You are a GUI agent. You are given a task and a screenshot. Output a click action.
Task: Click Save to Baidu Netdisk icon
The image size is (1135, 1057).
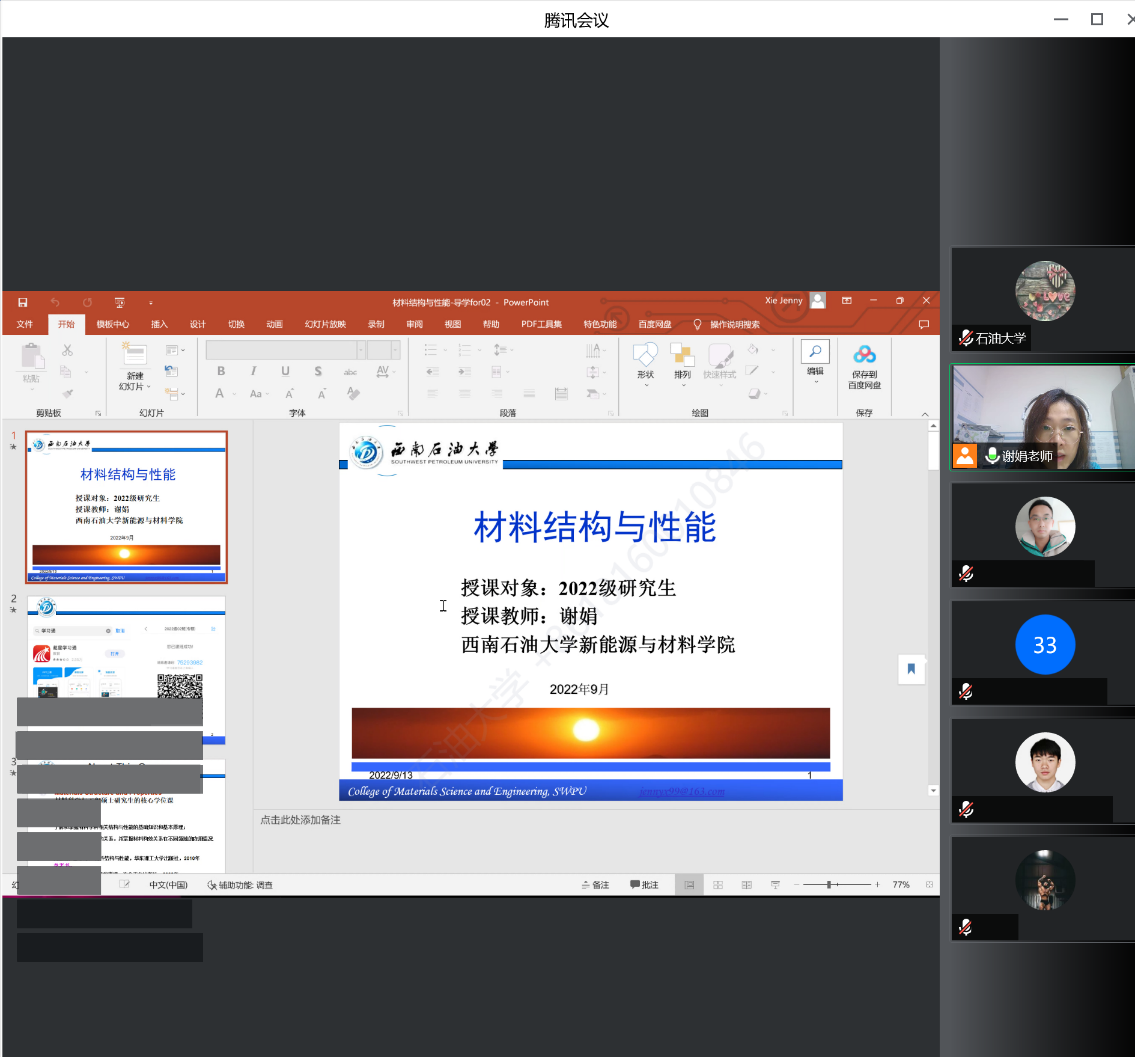click(x=864, y=356)
